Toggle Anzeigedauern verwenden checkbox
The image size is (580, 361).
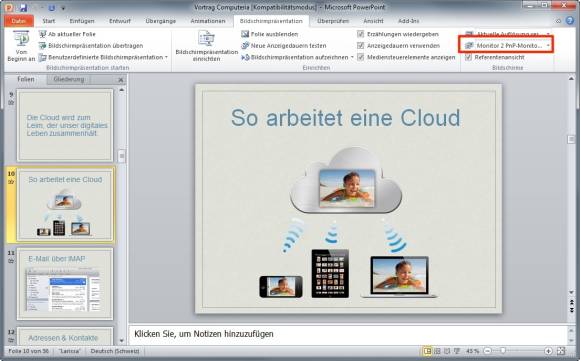coord(361,45)
